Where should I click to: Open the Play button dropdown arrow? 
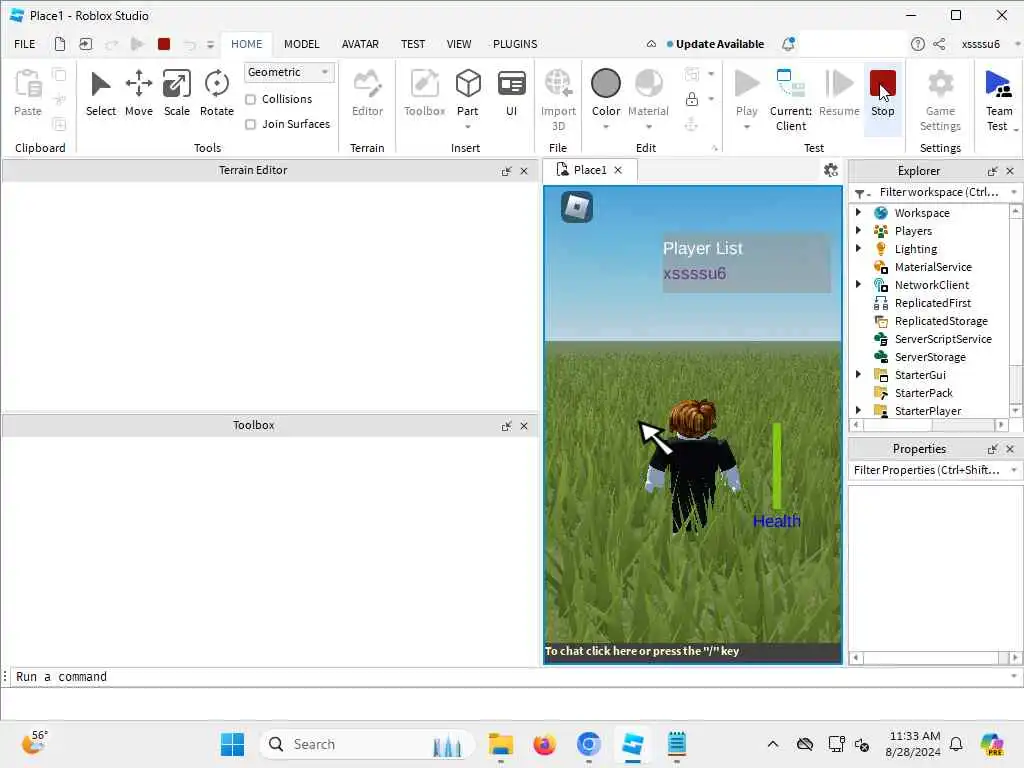pyautogui.click(x=746, y=127)
